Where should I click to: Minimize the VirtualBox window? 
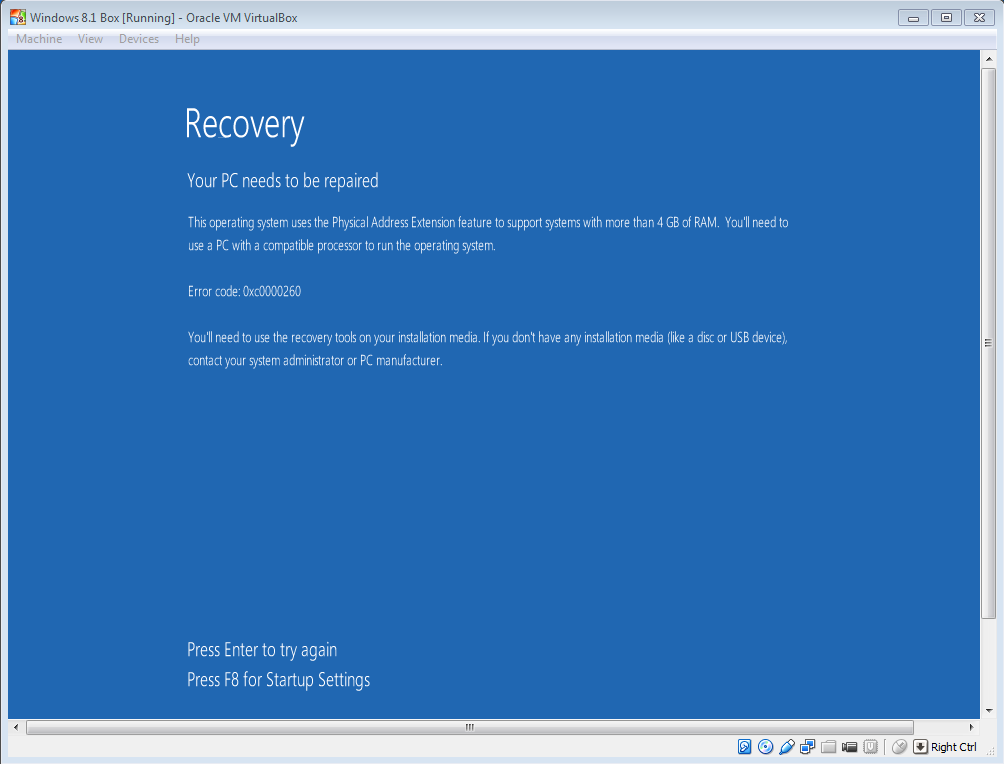click(x=913, y=18)
